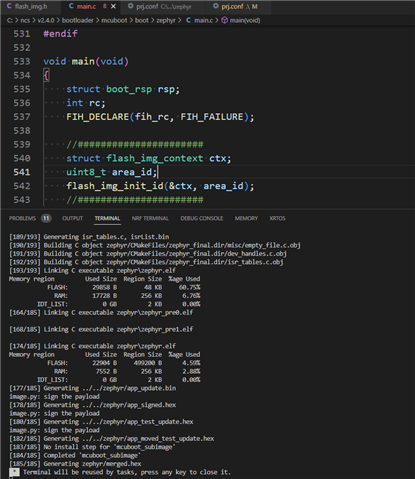
Task: Open the 'C:' drive breadcrumb
Action: (10, 20)
